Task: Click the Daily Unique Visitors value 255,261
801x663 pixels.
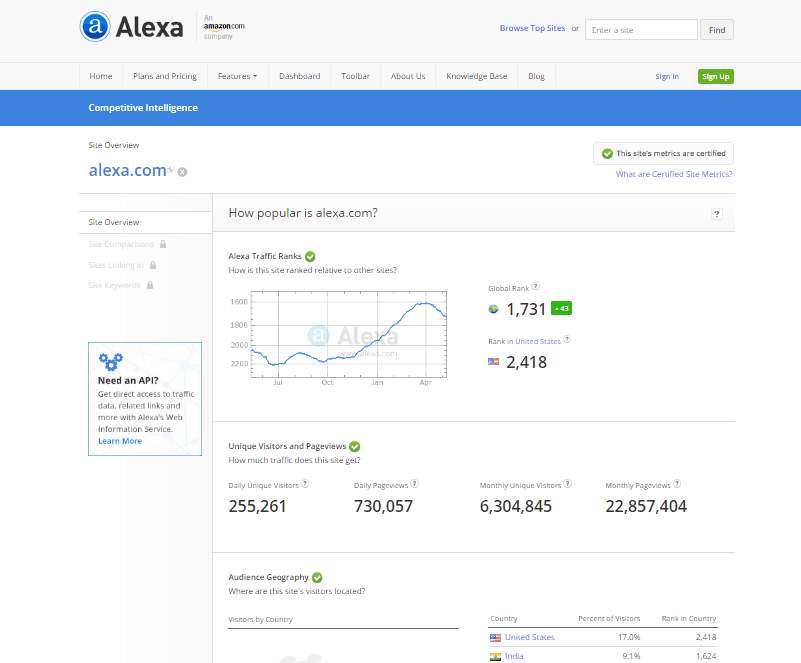Action: [257, 506]
